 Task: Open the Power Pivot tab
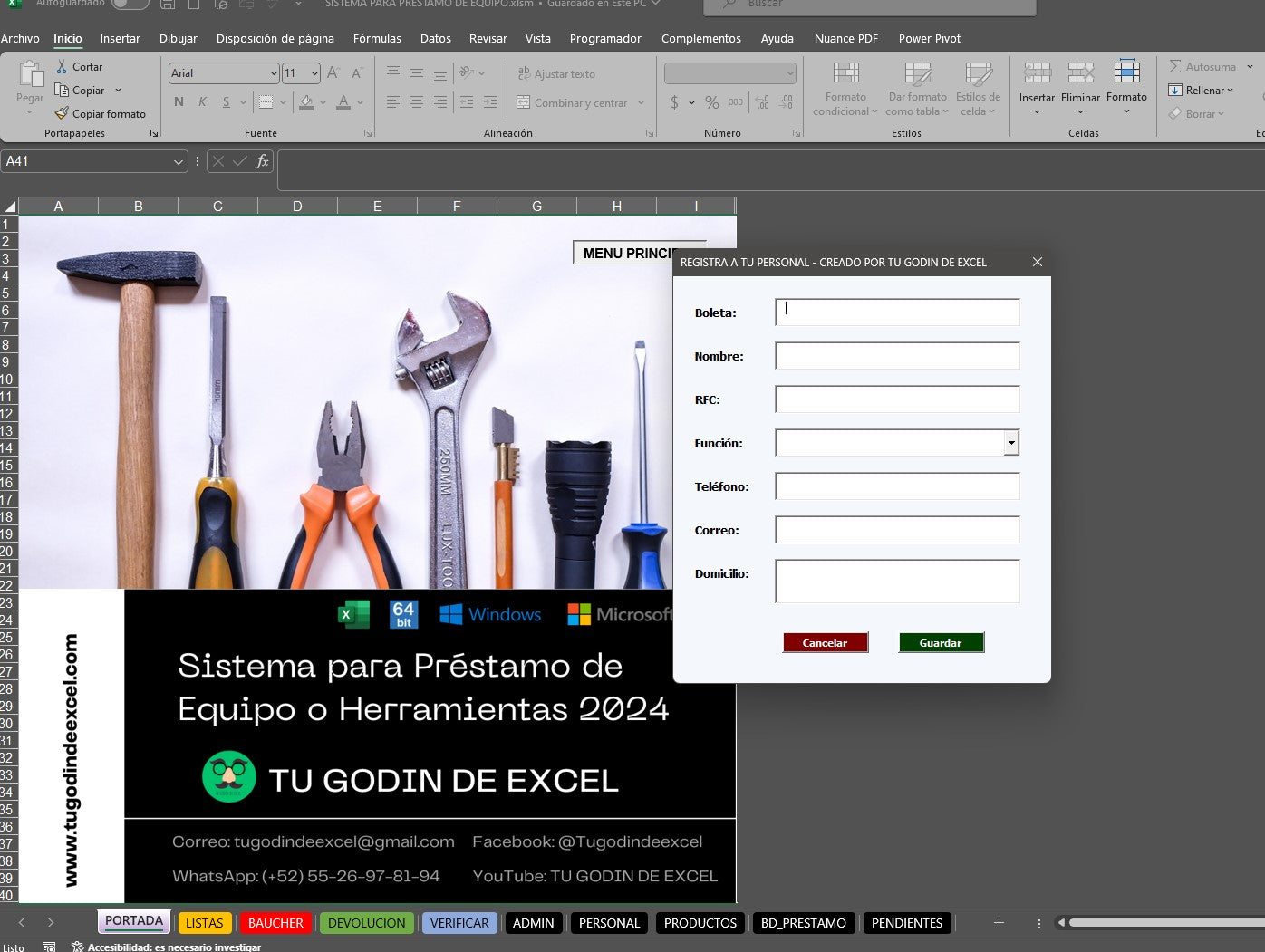[930, 38]
